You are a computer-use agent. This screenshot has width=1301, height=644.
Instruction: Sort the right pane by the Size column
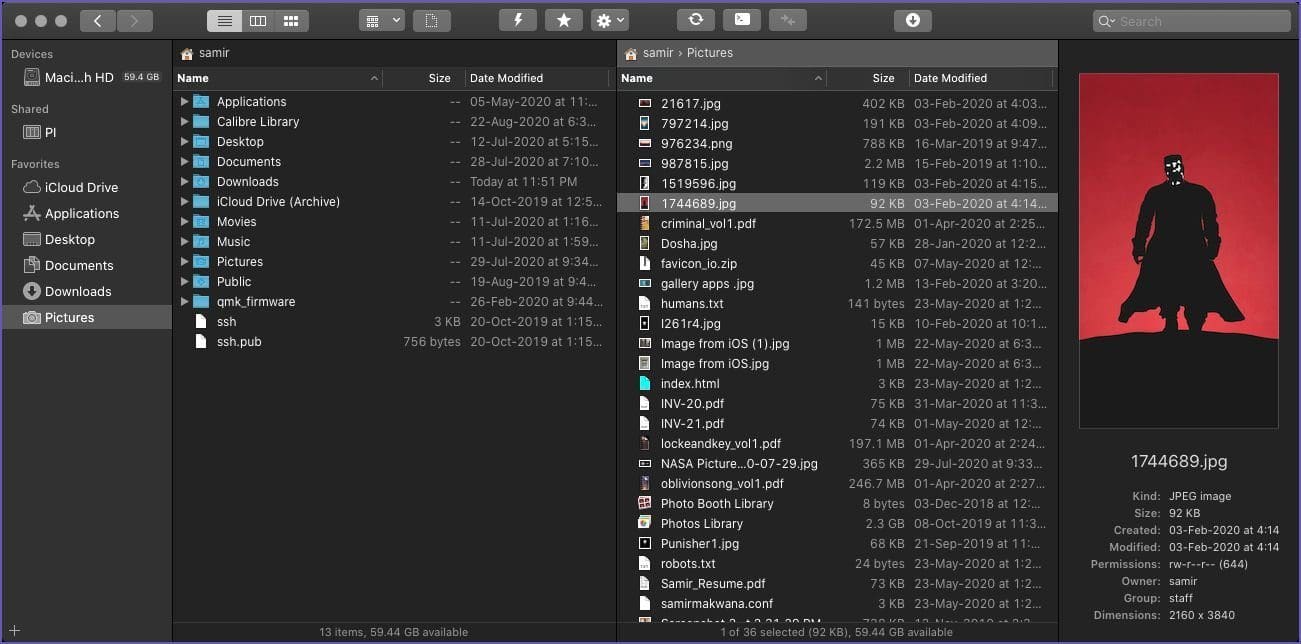(868, 78)
